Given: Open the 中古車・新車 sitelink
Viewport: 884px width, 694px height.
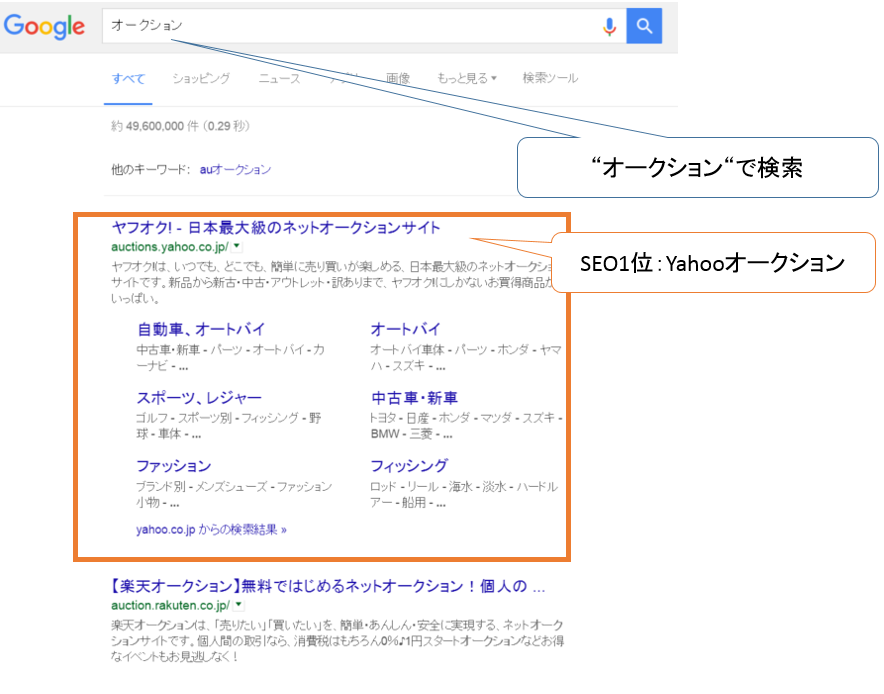Looking at the screenshot, I should click(x=414, y=398).
